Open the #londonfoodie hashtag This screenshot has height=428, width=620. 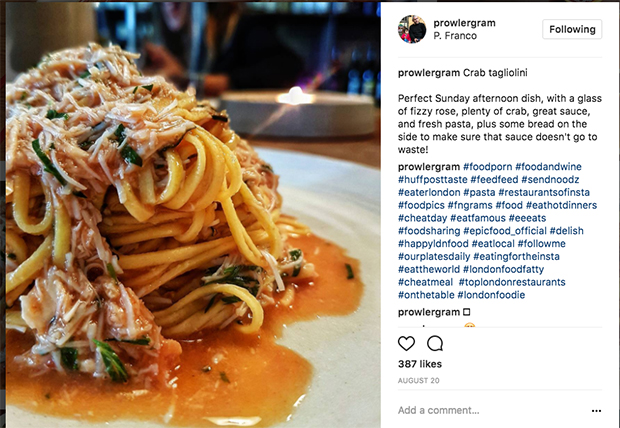click(x=491, y=295)
